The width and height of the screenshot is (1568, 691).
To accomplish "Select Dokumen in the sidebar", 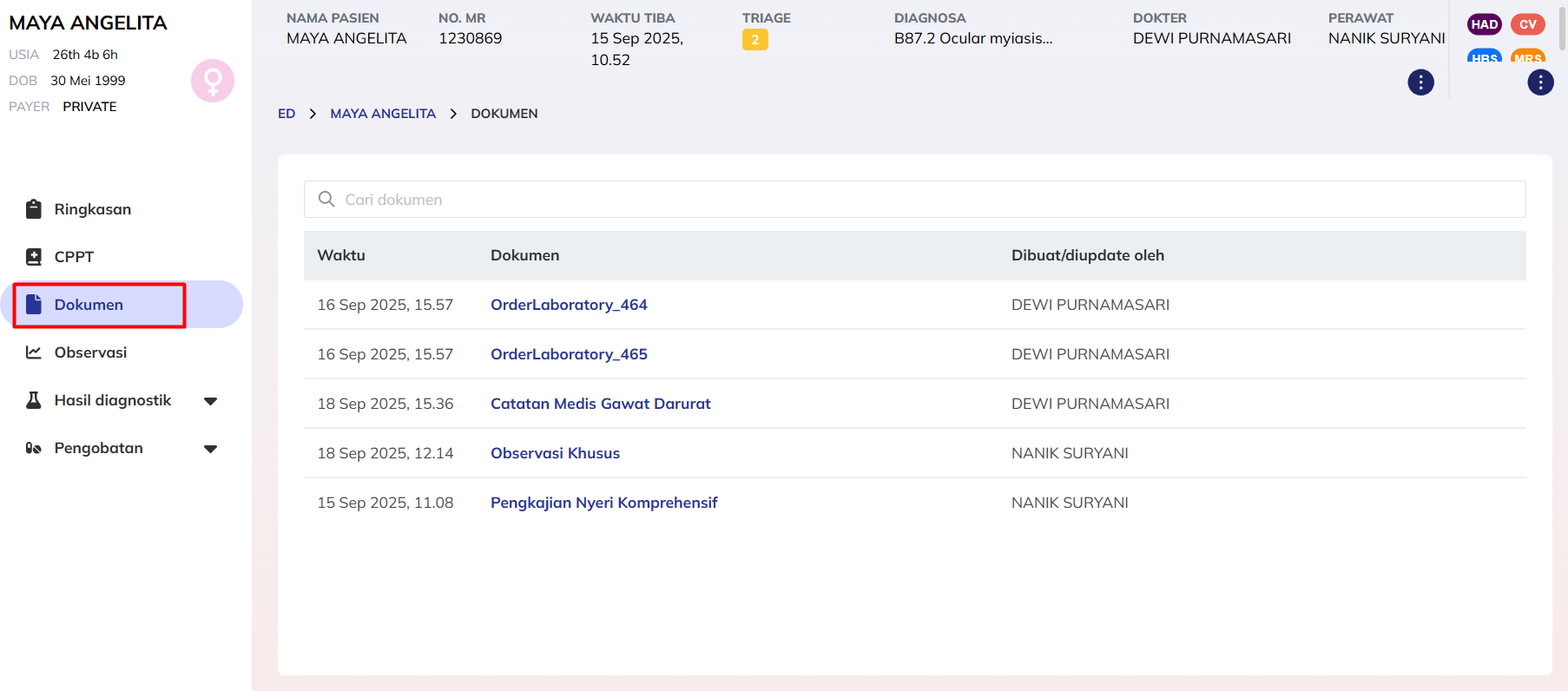I will click(x=89, y=305).
